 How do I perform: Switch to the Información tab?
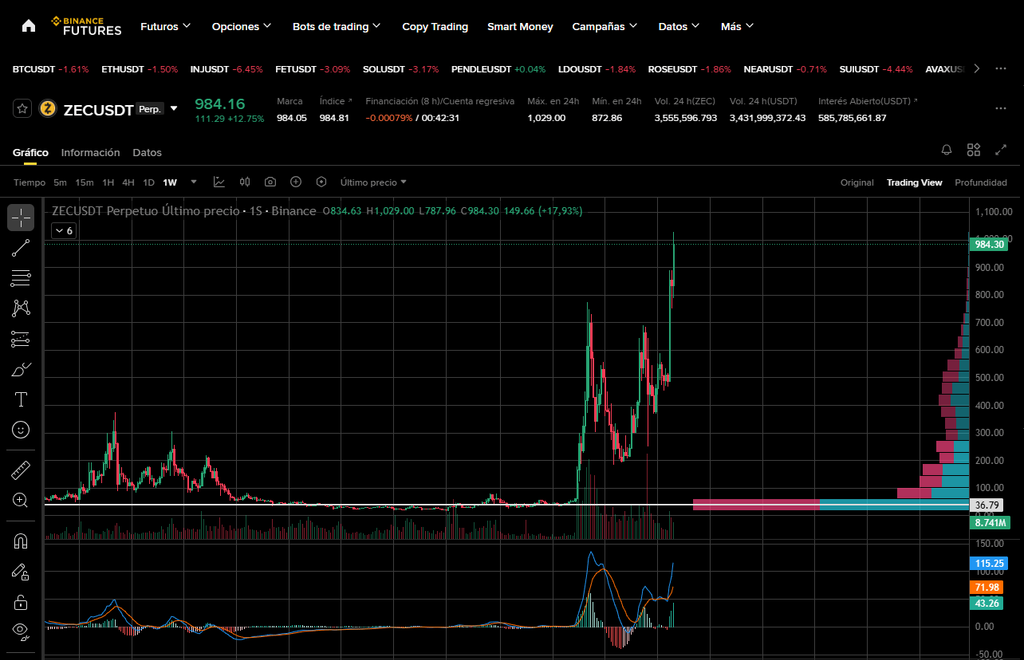click(x=91, y=153)
